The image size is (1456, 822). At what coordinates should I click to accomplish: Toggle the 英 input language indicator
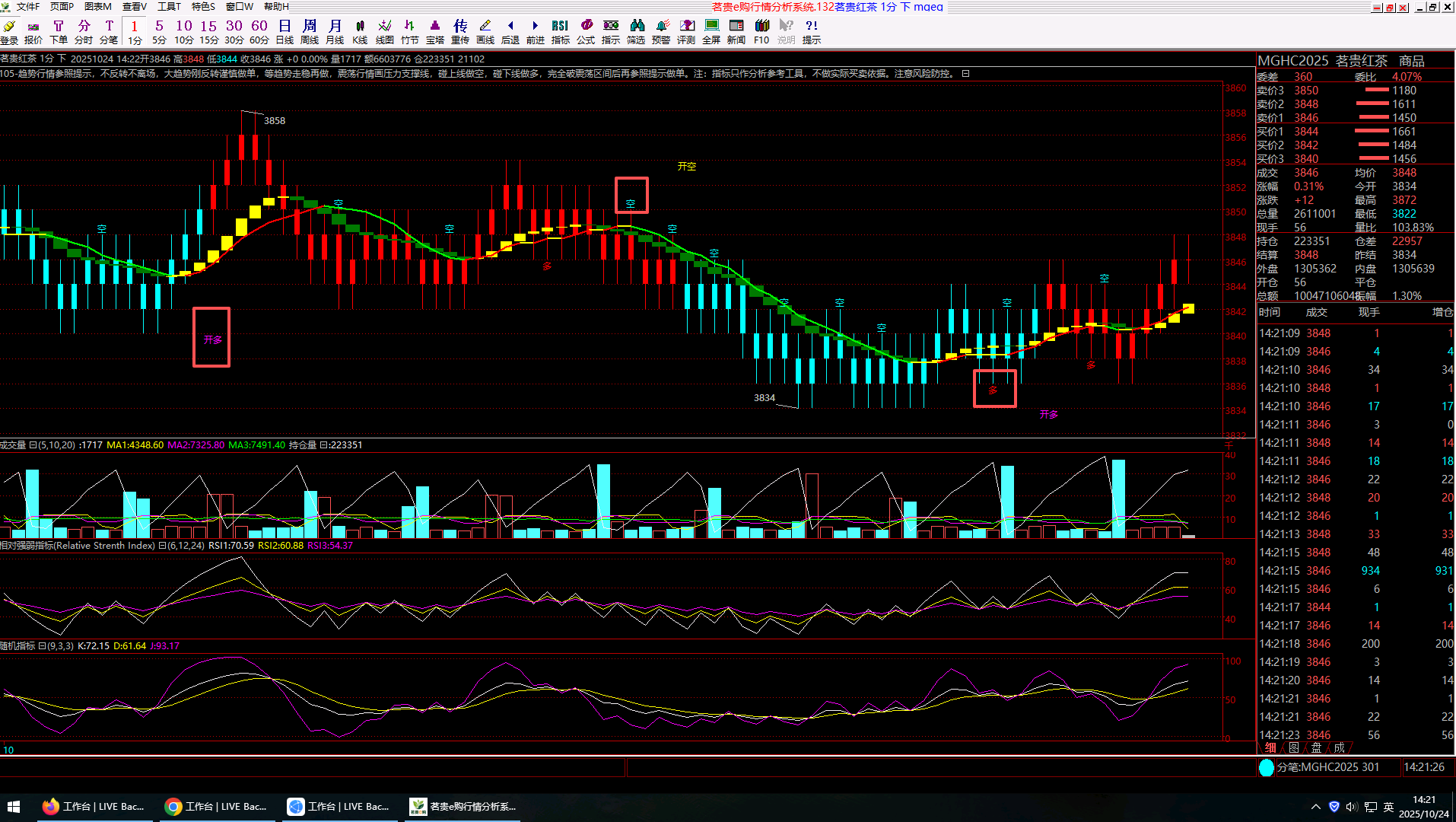click(x=1388, y=807)
